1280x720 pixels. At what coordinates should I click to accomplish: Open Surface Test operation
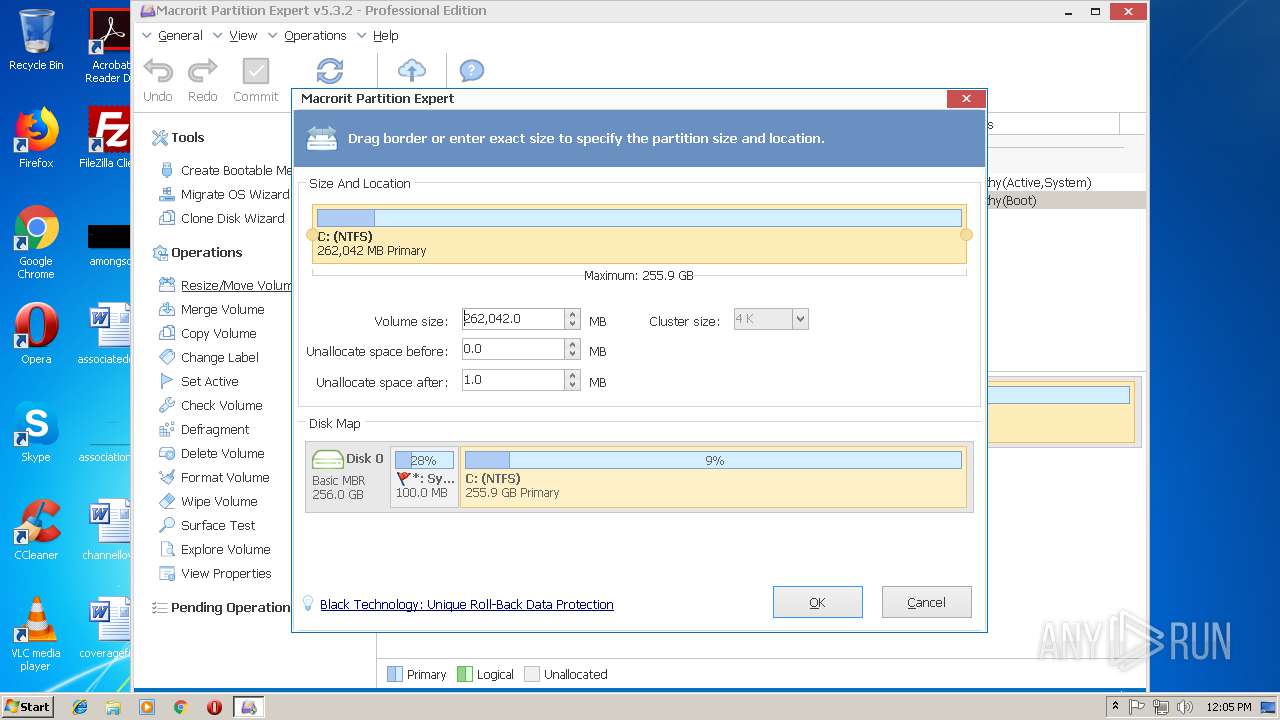pyautogui.click(x=207, y=525)
